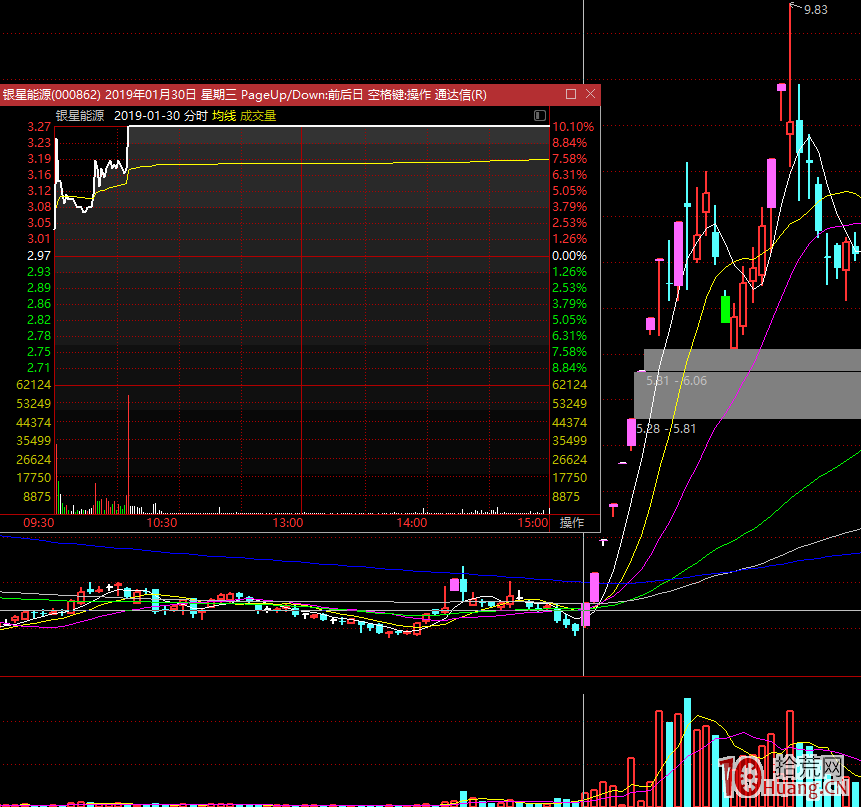Viewport: 861px width, 807px height.
Task: Click the 5.28 - 5.81 gap label
Action: 666,429
